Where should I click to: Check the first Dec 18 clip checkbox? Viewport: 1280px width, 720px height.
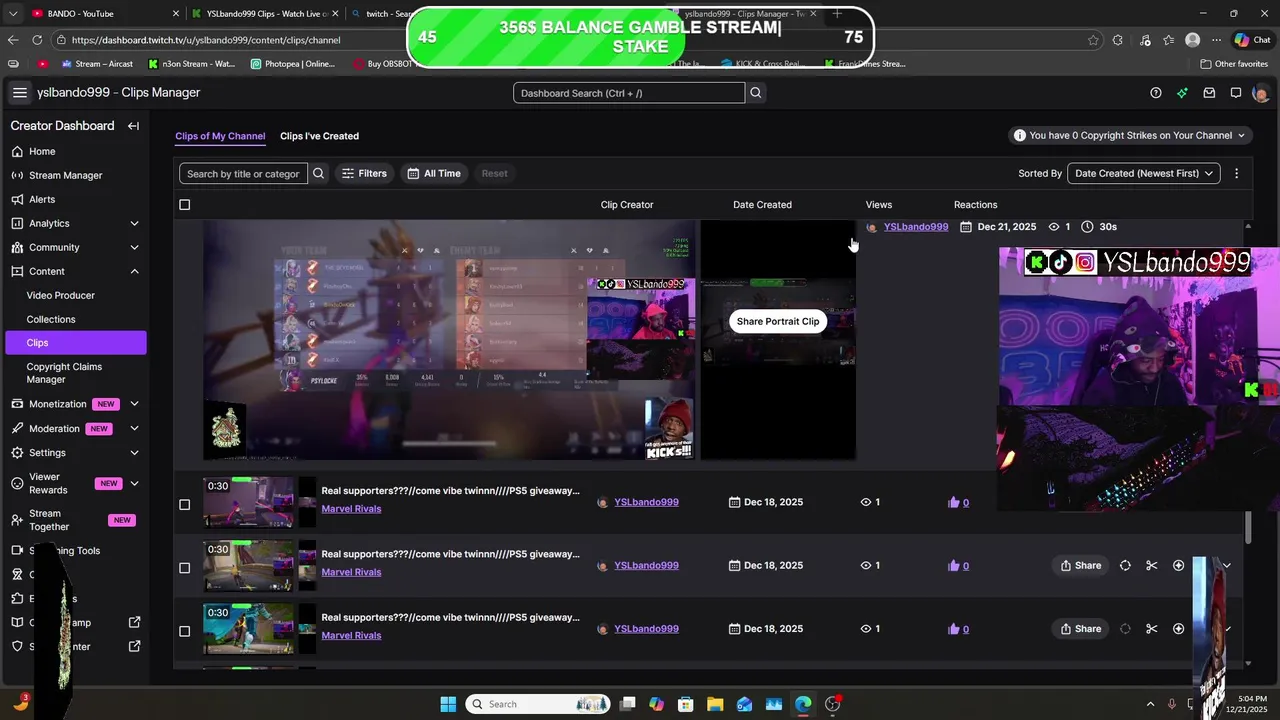coord(184,504)
